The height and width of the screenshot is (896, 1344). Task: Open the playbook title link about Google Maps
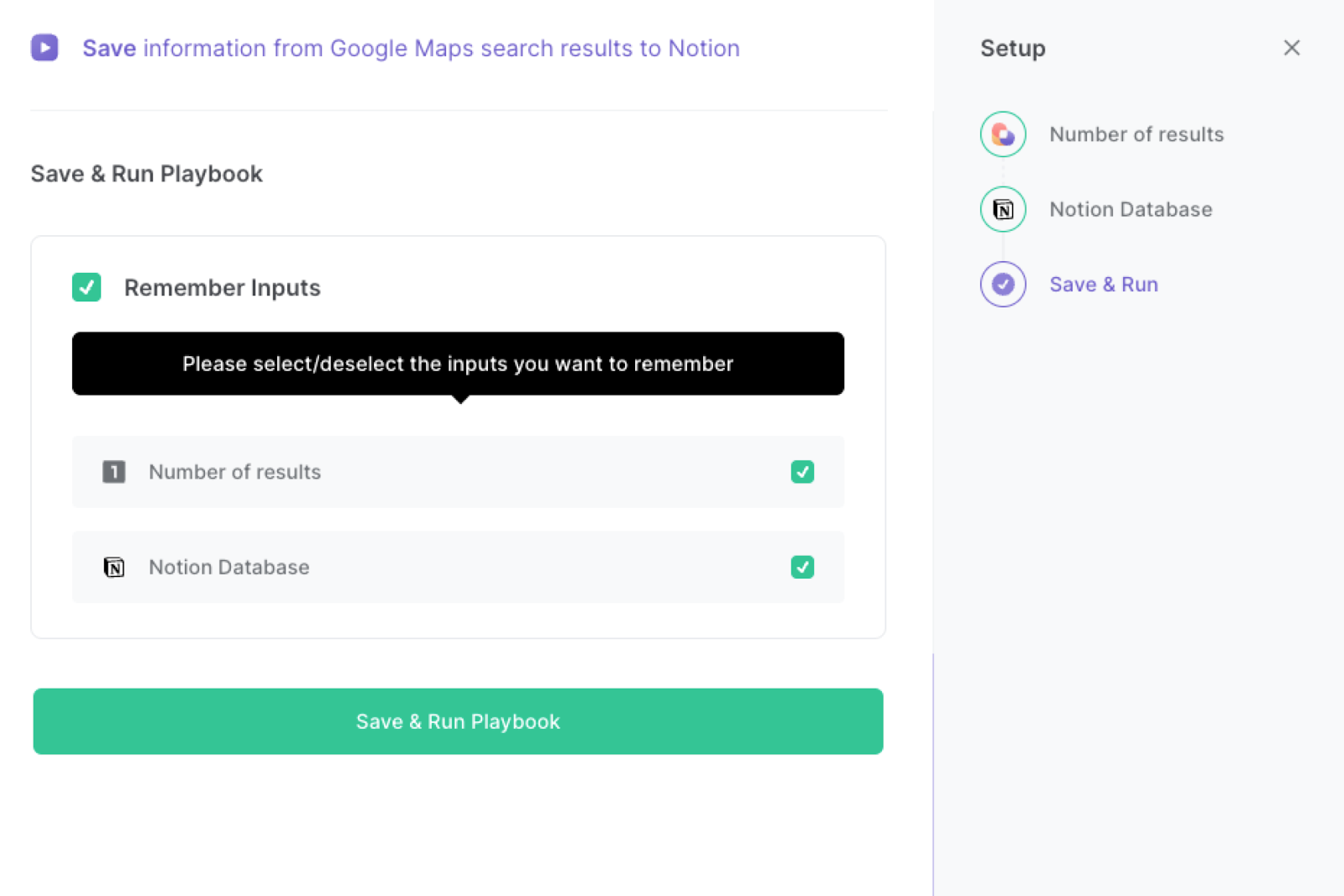(x=411, y=48)
